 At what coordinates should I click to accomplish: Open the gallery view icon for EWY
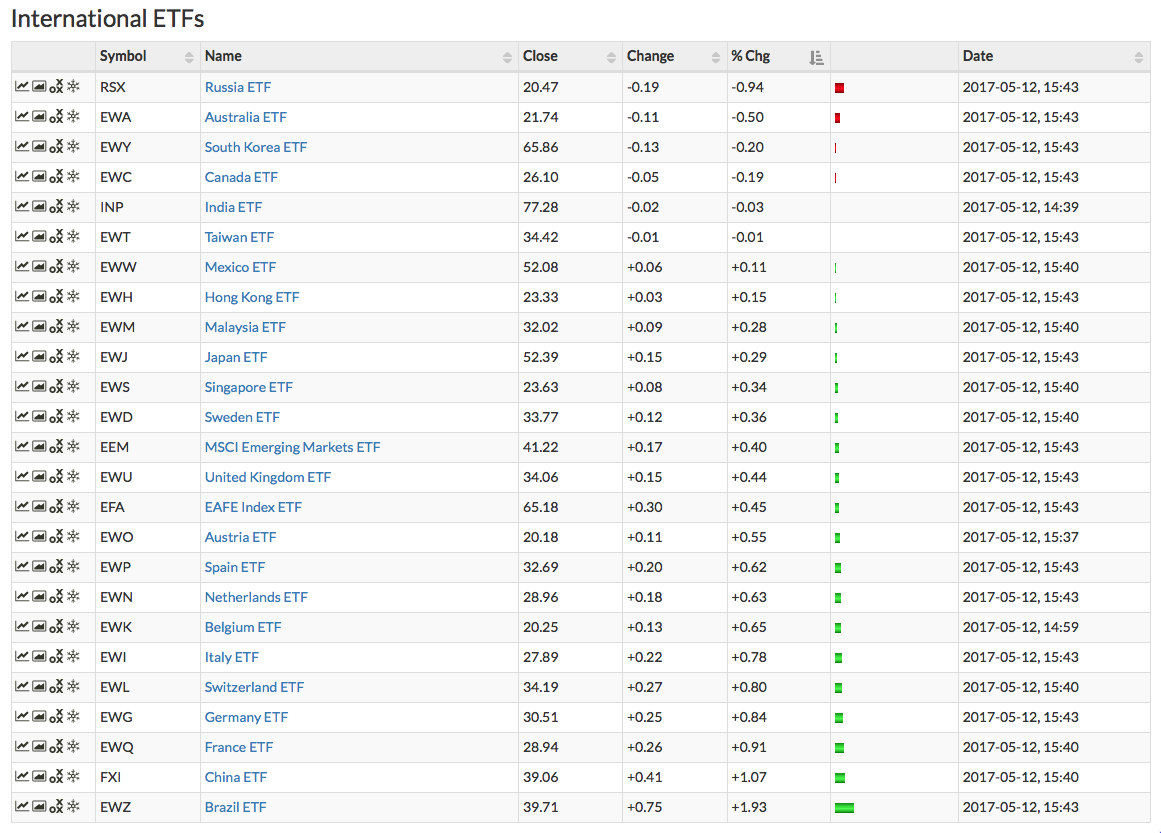point(39,147)
